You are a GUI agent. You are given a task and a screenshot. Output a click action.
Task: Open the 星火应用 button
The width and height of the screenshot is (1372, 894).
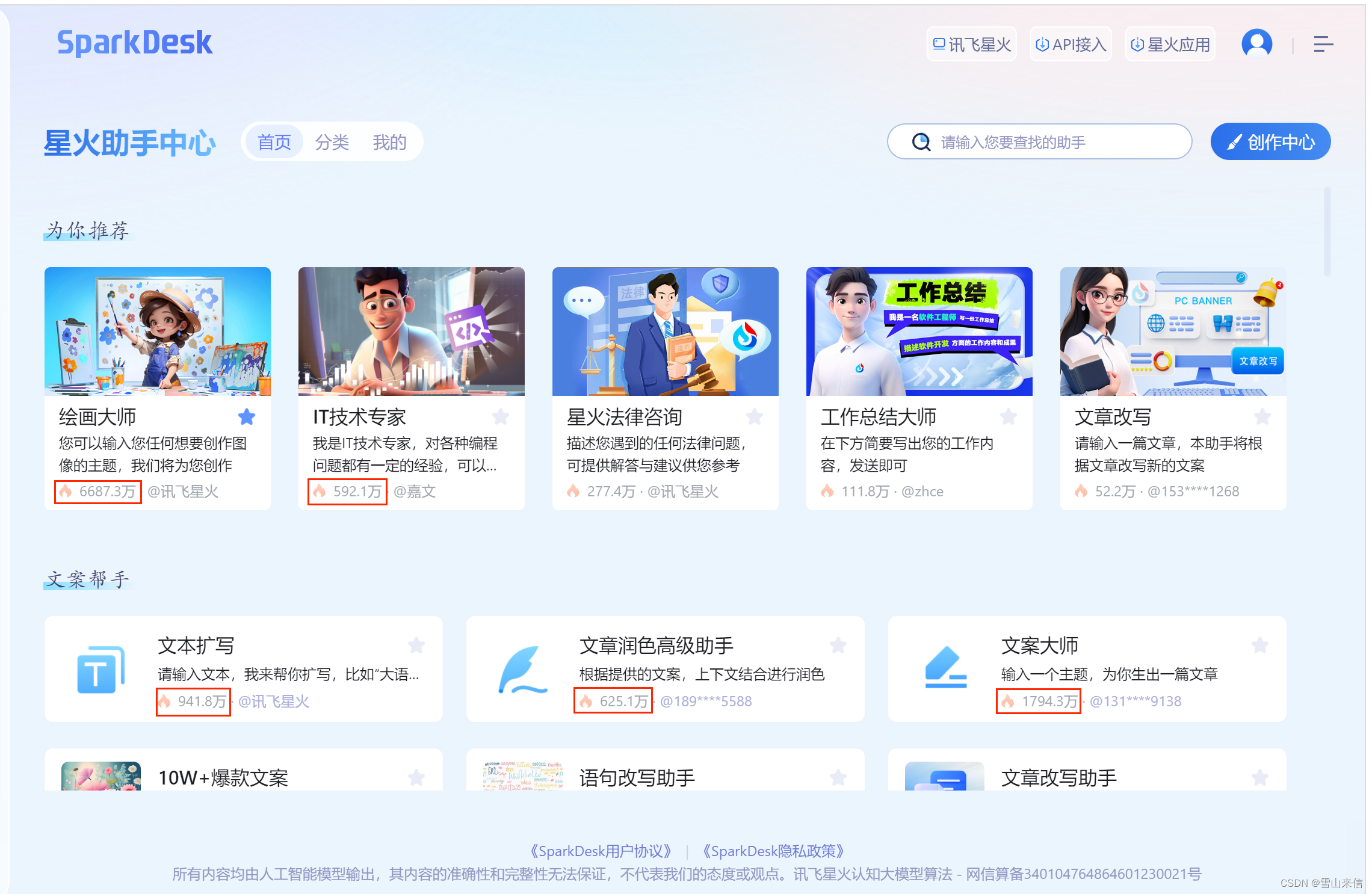tap(1170, 44)
